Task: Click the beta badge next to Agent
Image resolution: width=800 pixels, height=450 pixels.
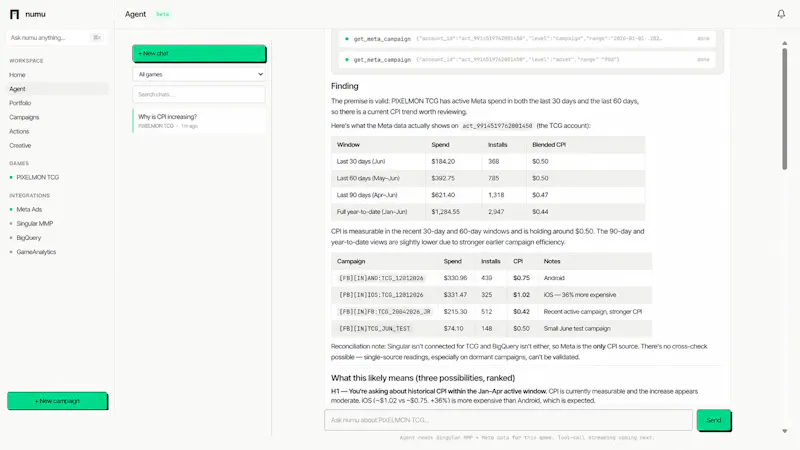Action: [x=163, y=14]
